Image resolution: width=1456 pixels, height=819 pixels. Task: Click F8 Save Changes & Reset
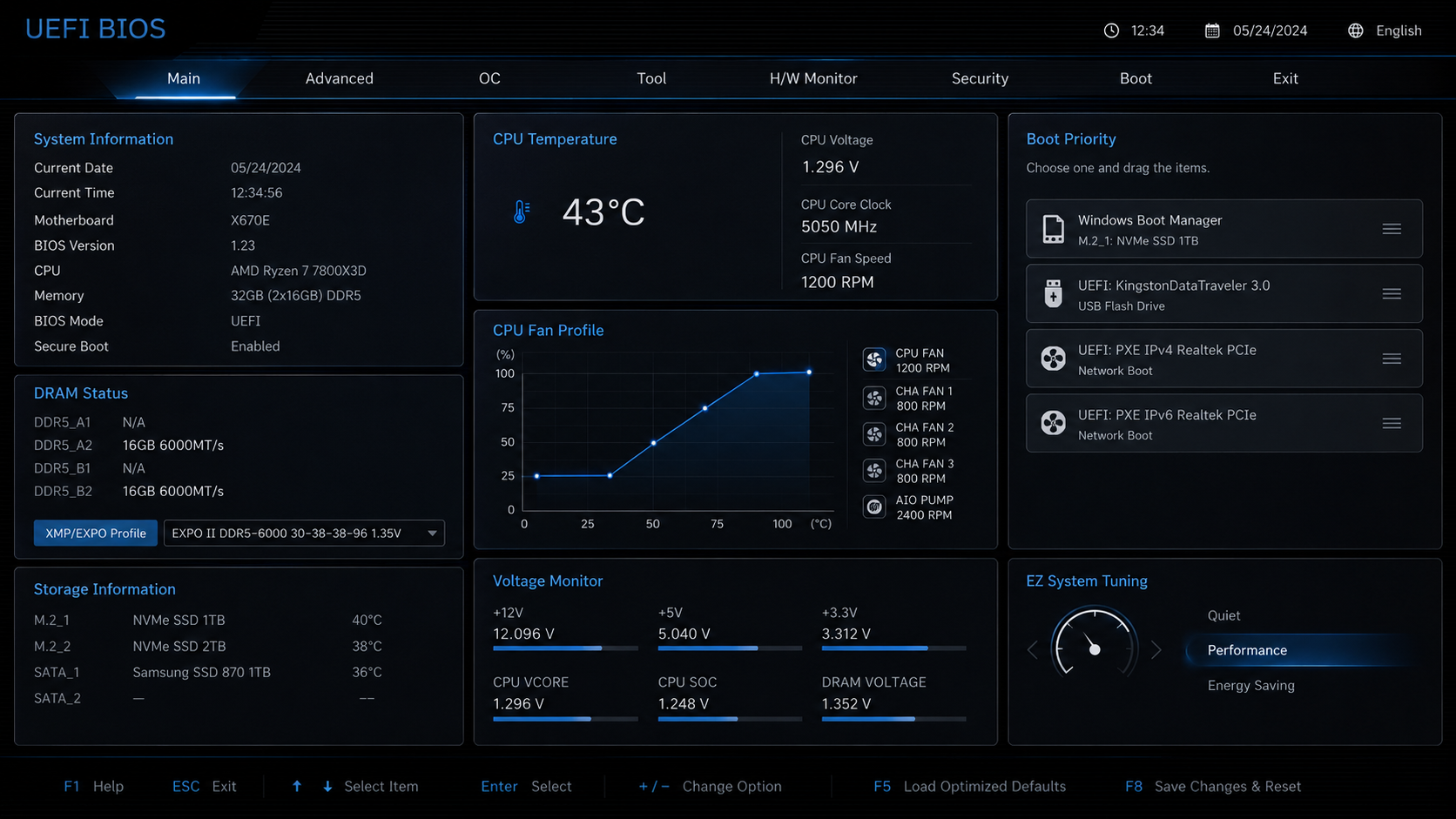(x=1213, y=786)
